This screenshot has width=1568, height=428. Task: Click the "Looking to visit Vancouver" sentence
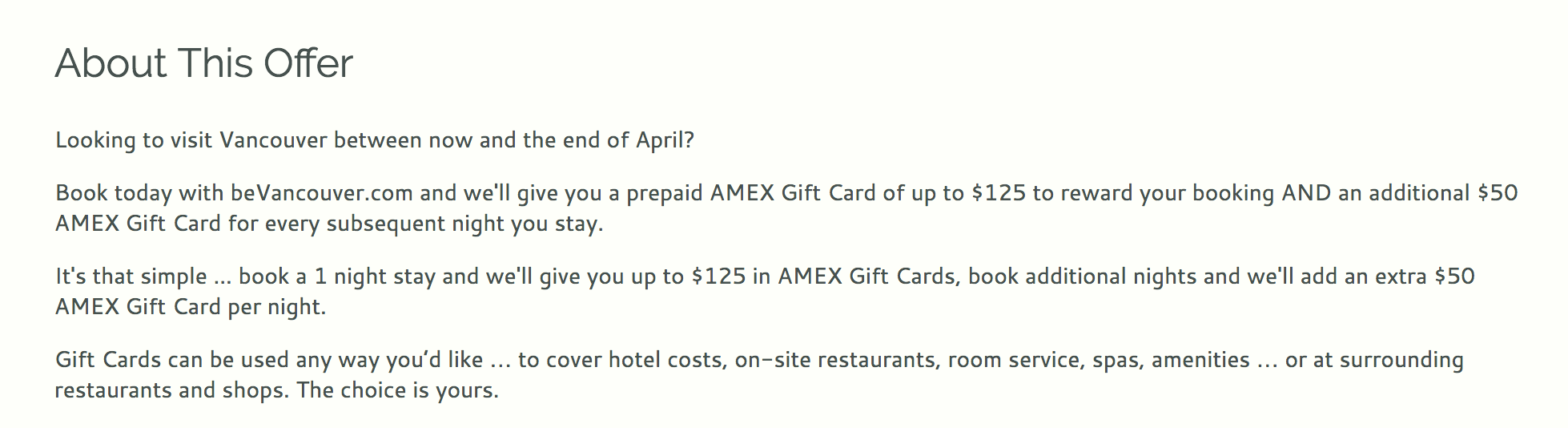(x=375, y=140)
